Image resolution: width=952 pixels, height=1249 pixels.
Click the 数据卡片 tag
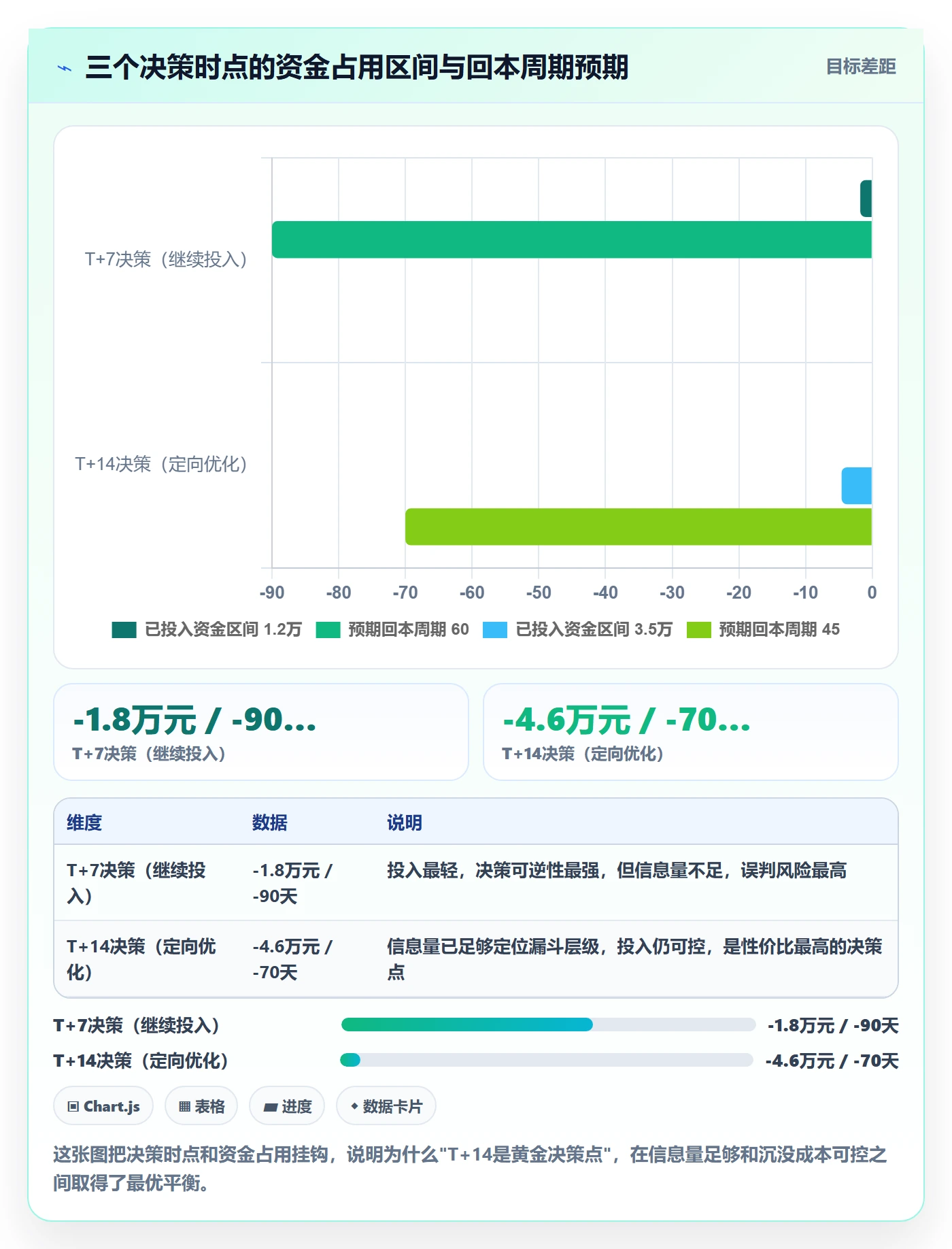click(x=386, y=1106)
